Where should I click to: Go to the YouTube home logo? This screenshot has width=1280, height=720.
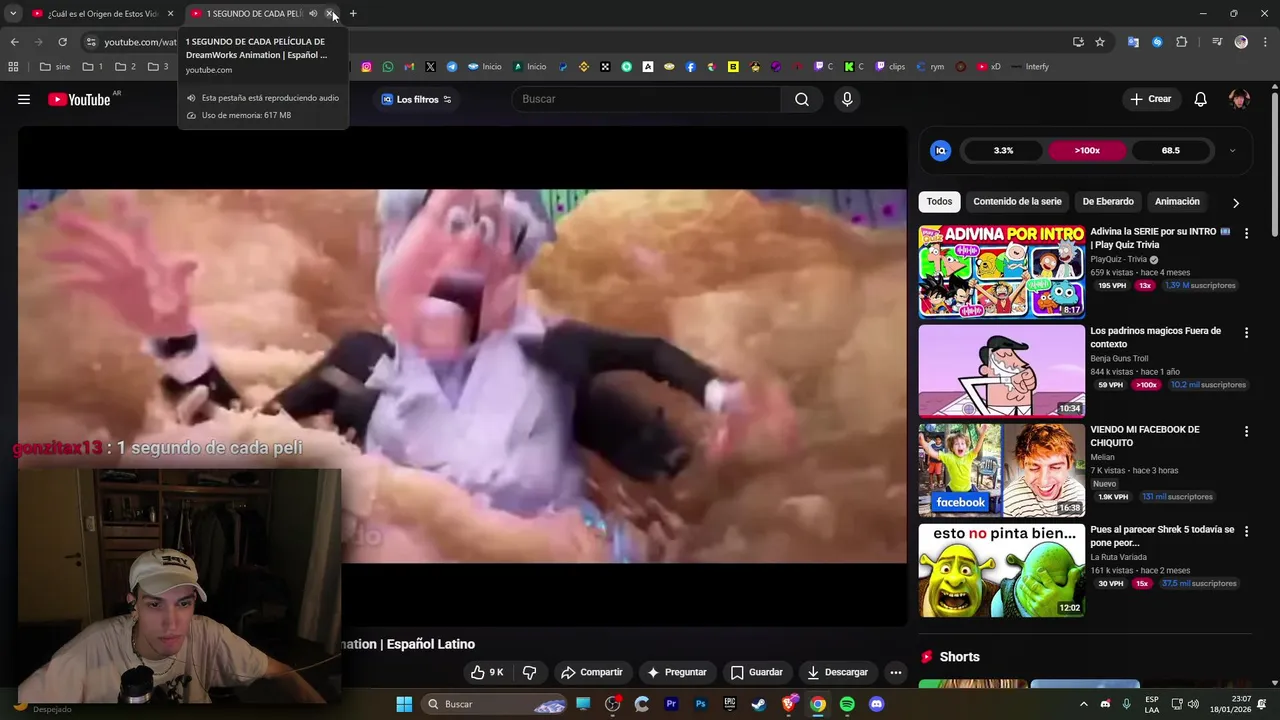click(79, 99)
